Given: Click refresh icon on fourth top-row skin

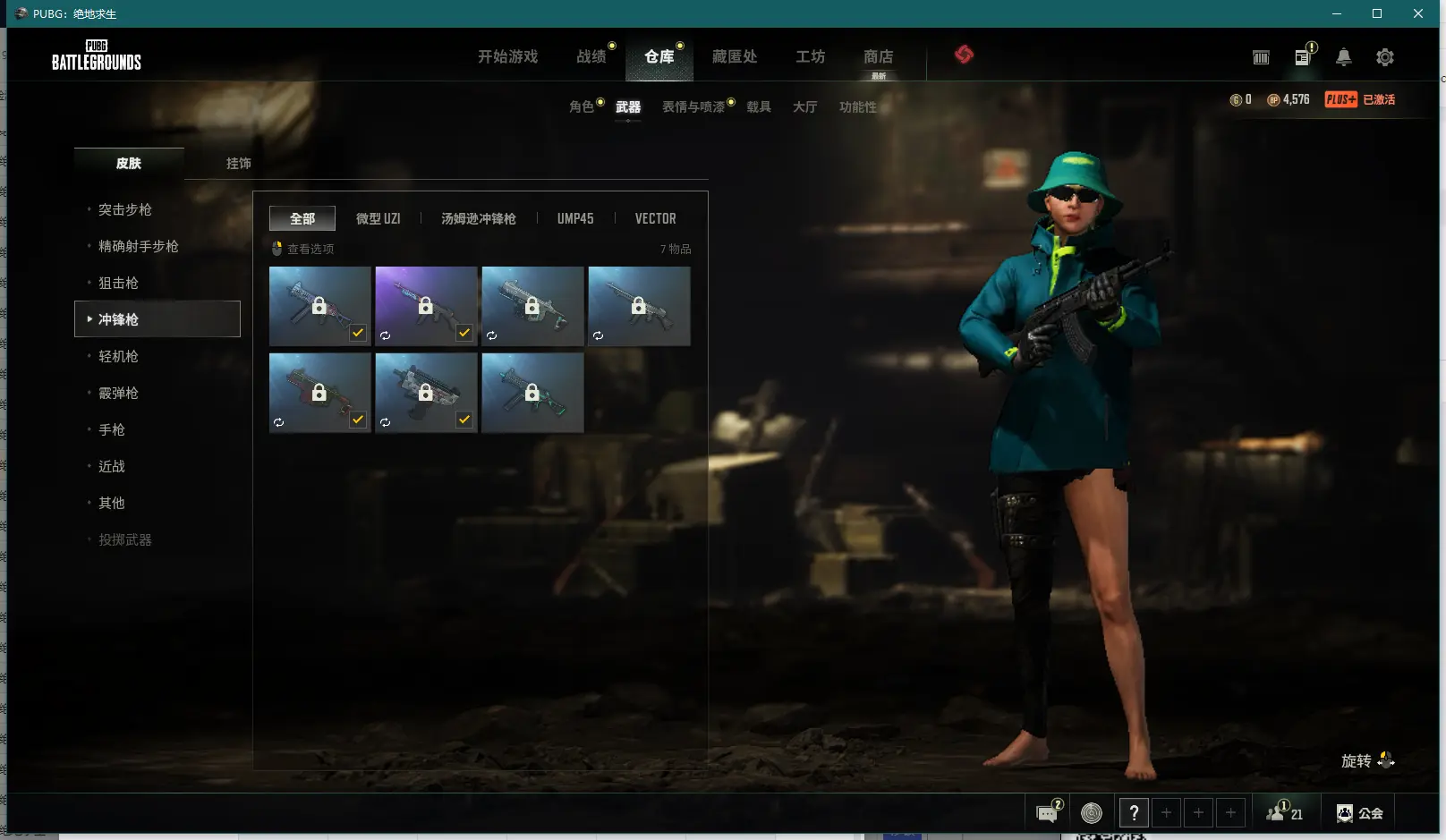Looking at the screenshot, I should point(598,335).
